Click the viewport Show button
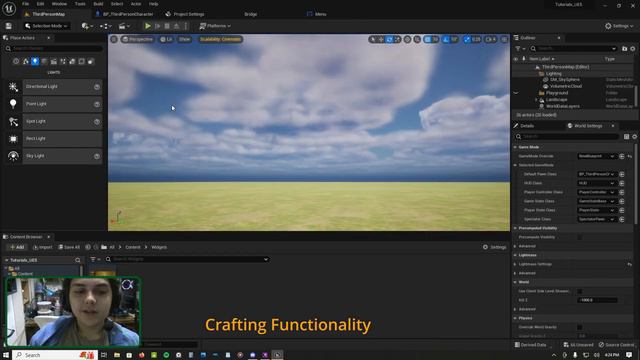 tap(184, 39)
